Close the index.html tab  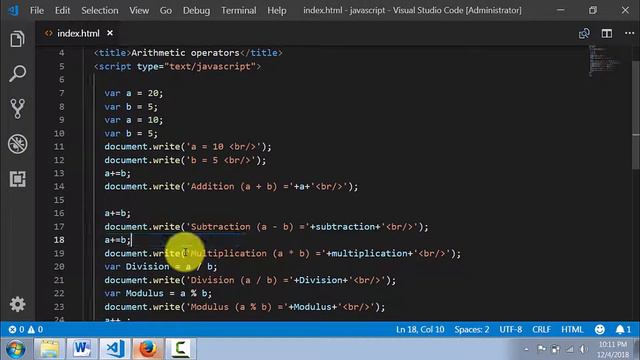point(110,33)
